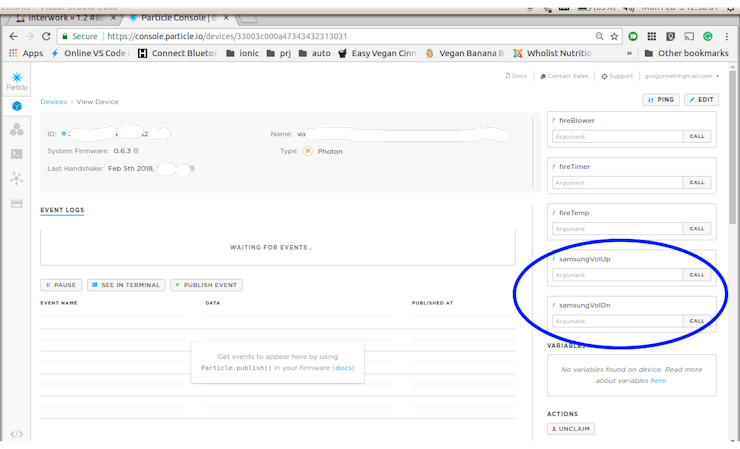
Task: Click the cast screen extension icon
Action: click(x=689, y=36)
